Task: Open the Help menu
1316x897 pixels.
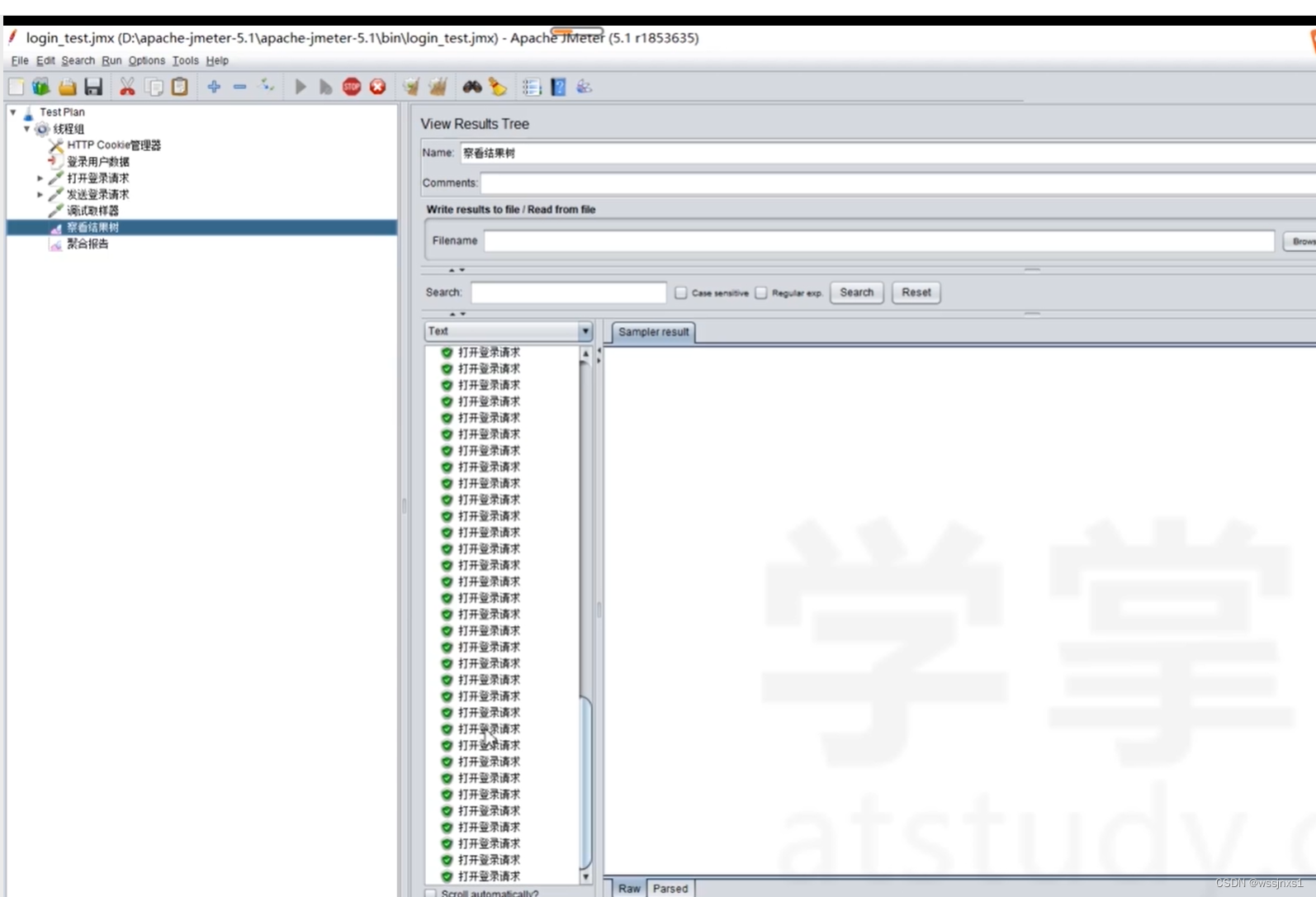Action: click(217, 60)
